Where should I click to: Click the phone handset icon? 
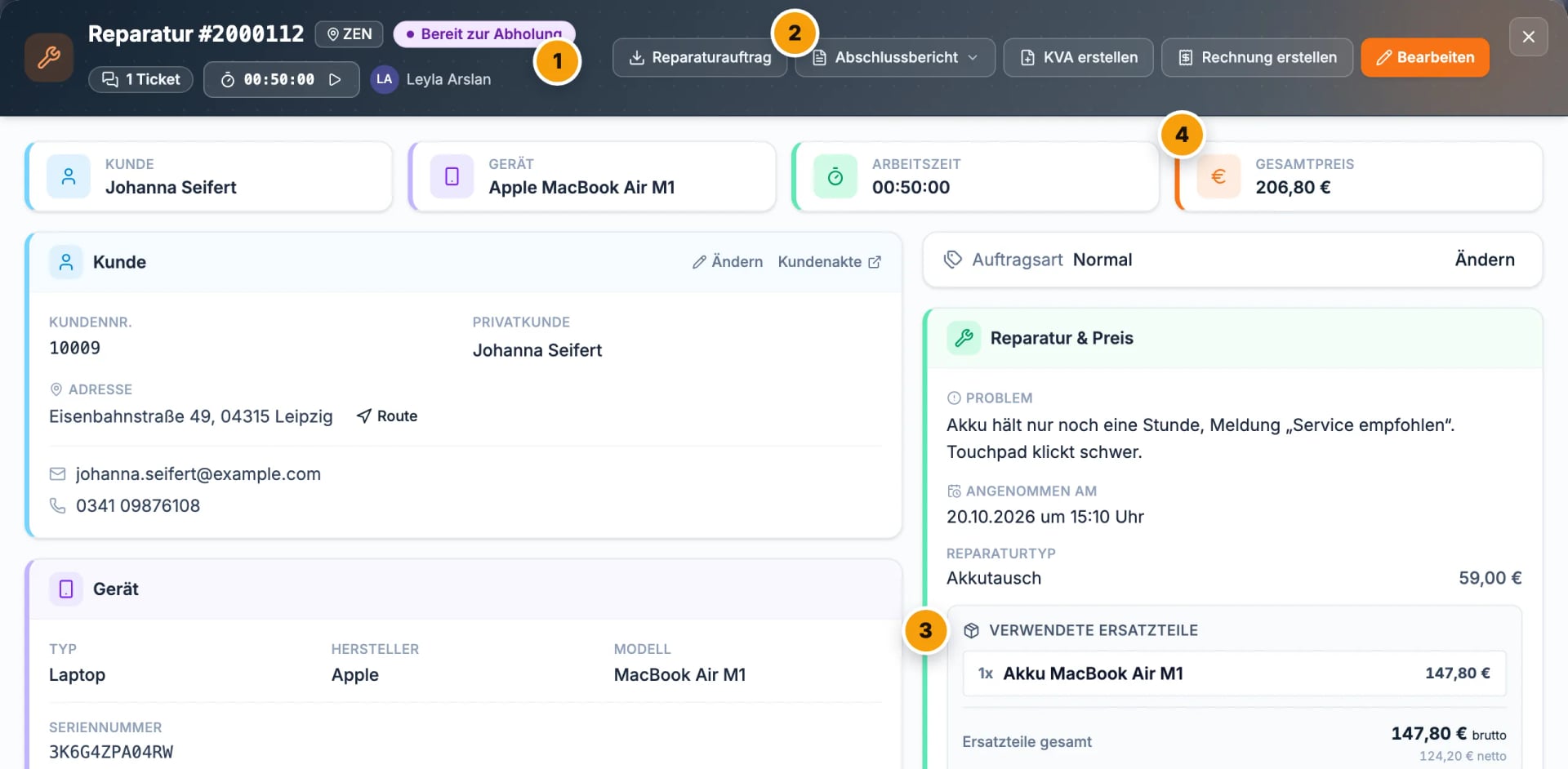pyautogui.click(x=57, y=506)
